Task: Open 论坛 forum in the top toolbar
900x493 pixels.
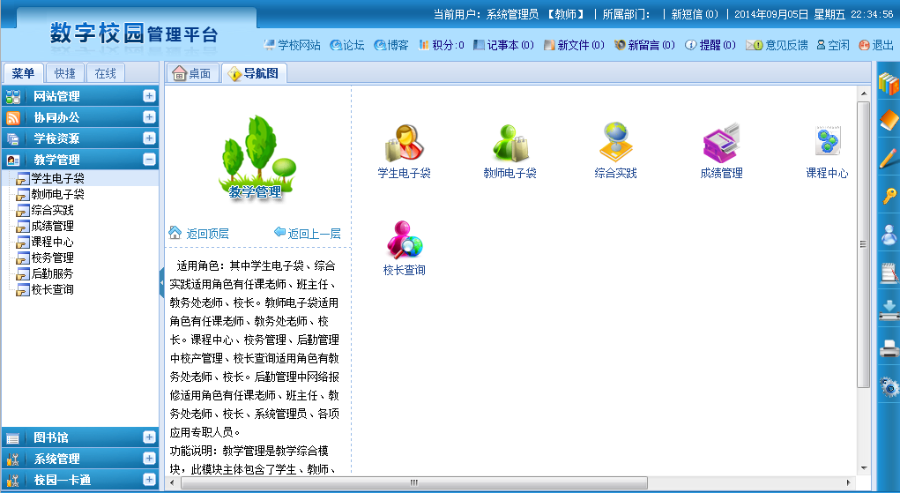Action: click(x=347, y=45)
